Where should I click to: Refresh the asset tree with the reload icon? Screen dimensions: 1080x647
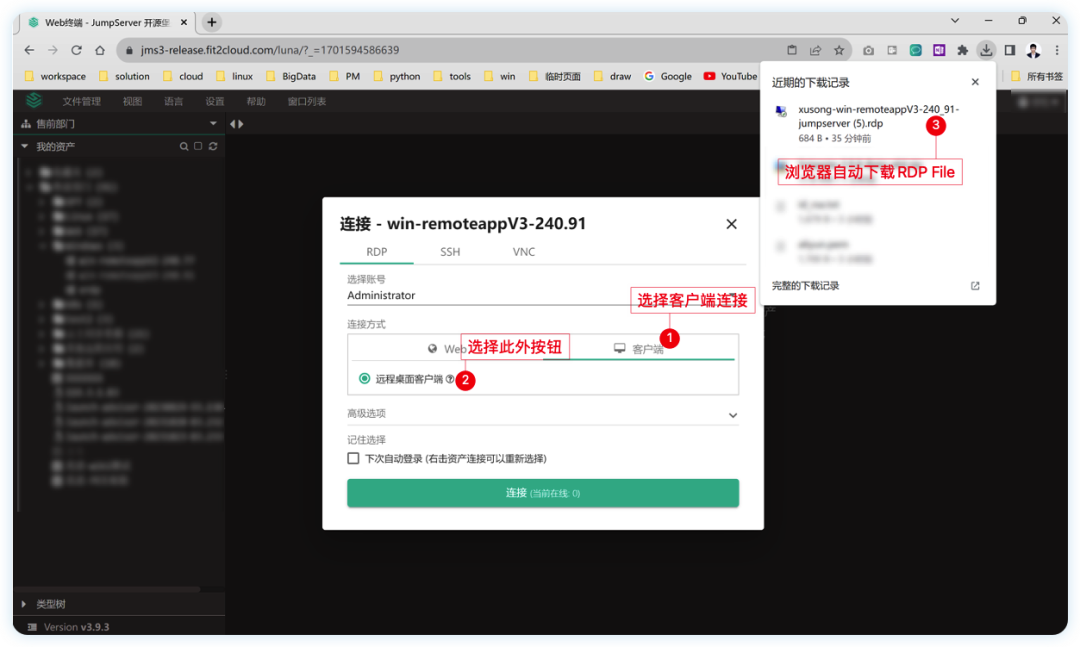pyautogui.click(x=212, y=146)
